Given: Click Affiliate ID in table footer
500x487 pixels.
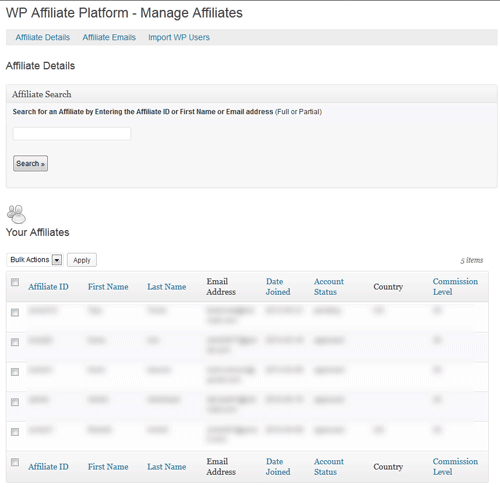Looking at the screenshot, I should click(48, 467).
